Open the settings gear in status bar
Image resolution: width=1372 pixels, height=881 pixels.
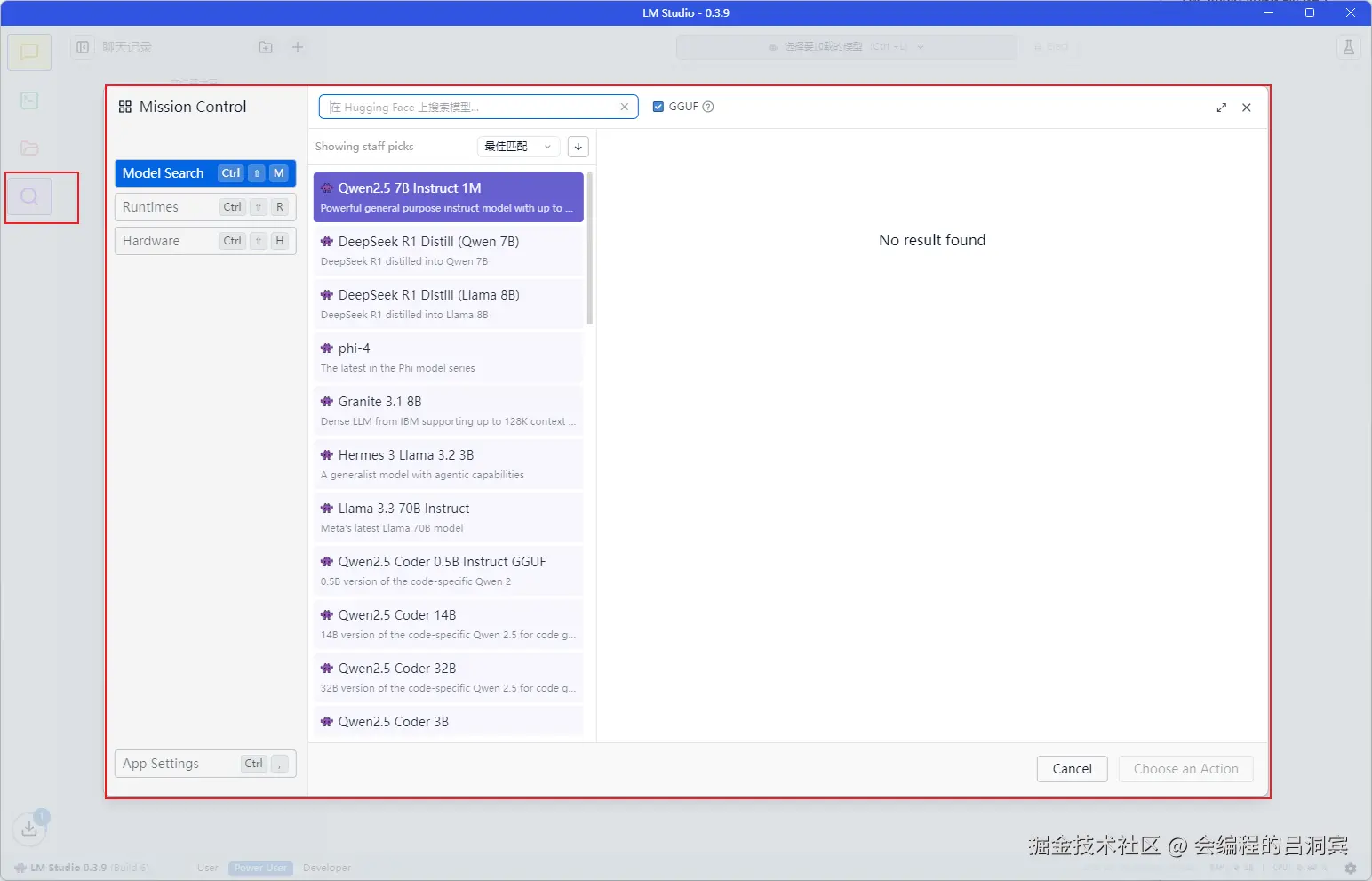point(1351,868)
